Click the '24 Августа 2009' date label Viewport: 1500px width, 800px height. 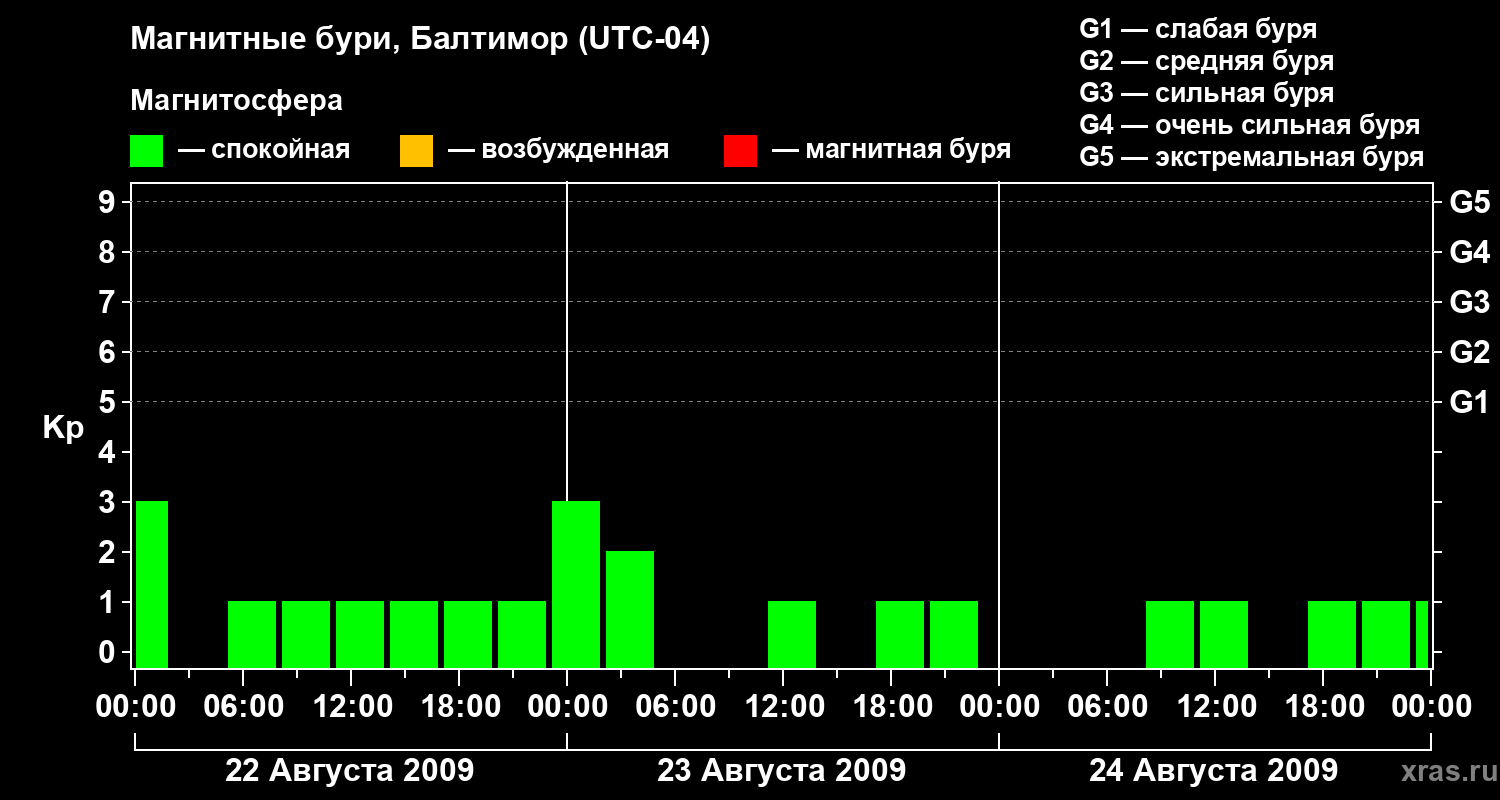pos(1214,771)
